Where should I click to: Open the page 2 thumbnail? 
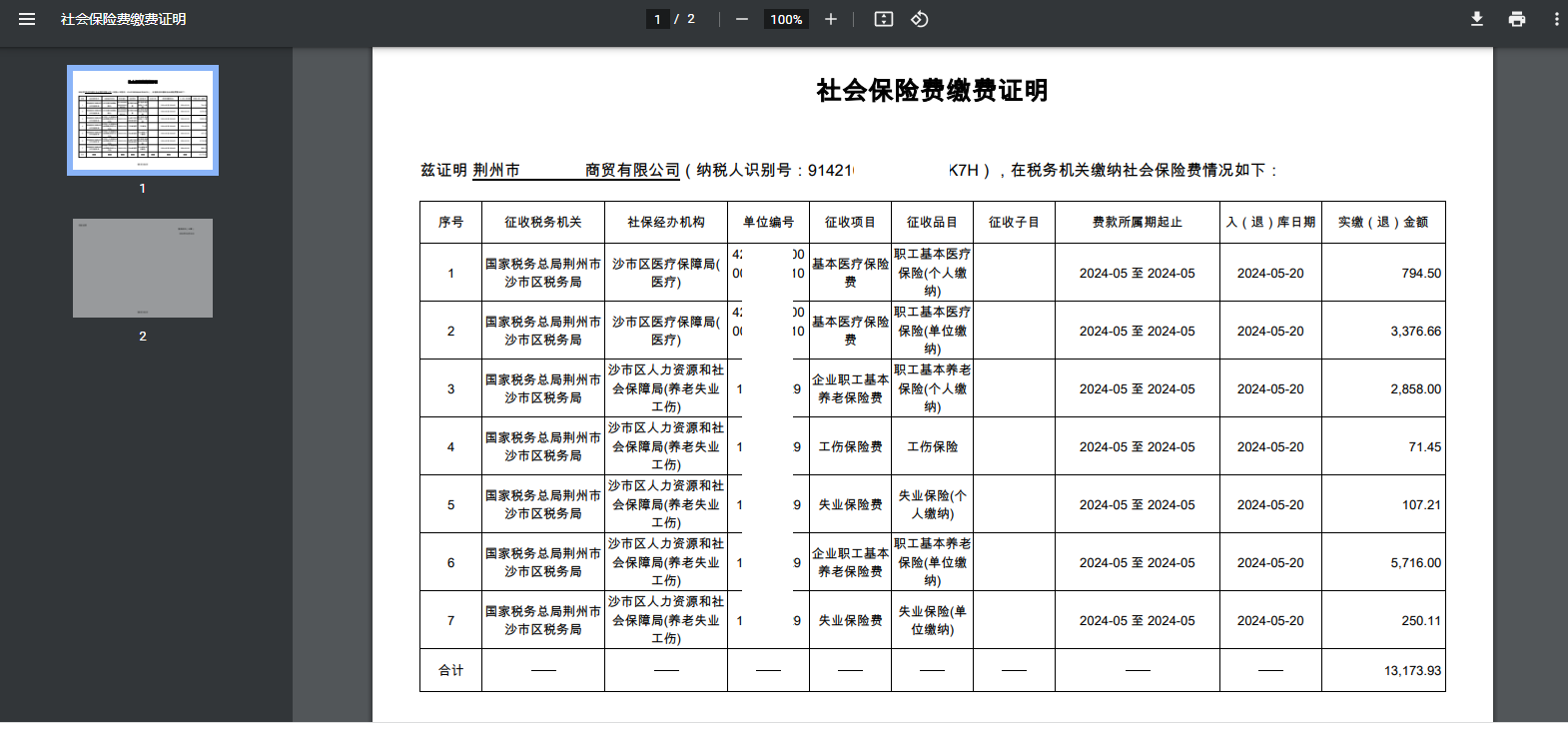point(143,268)
